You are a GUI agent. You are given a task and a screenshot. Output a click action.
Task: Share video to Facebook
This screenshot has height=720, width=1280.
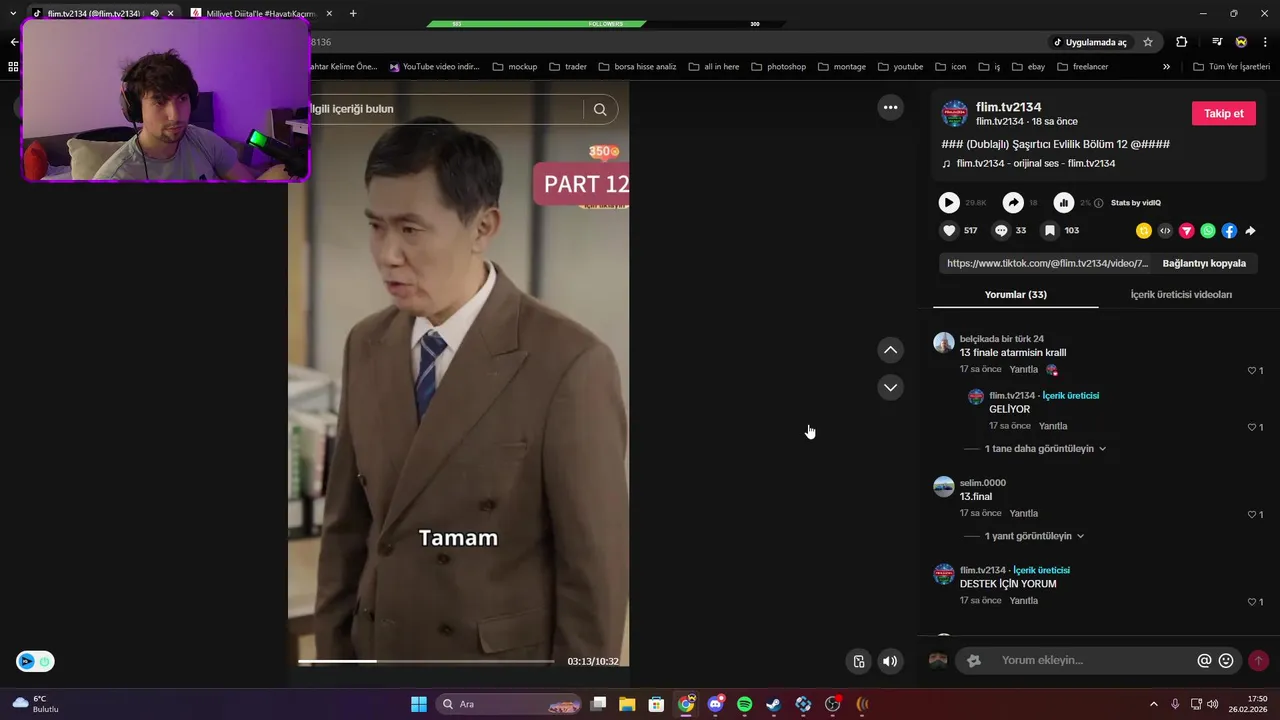tap(1229, 230)
